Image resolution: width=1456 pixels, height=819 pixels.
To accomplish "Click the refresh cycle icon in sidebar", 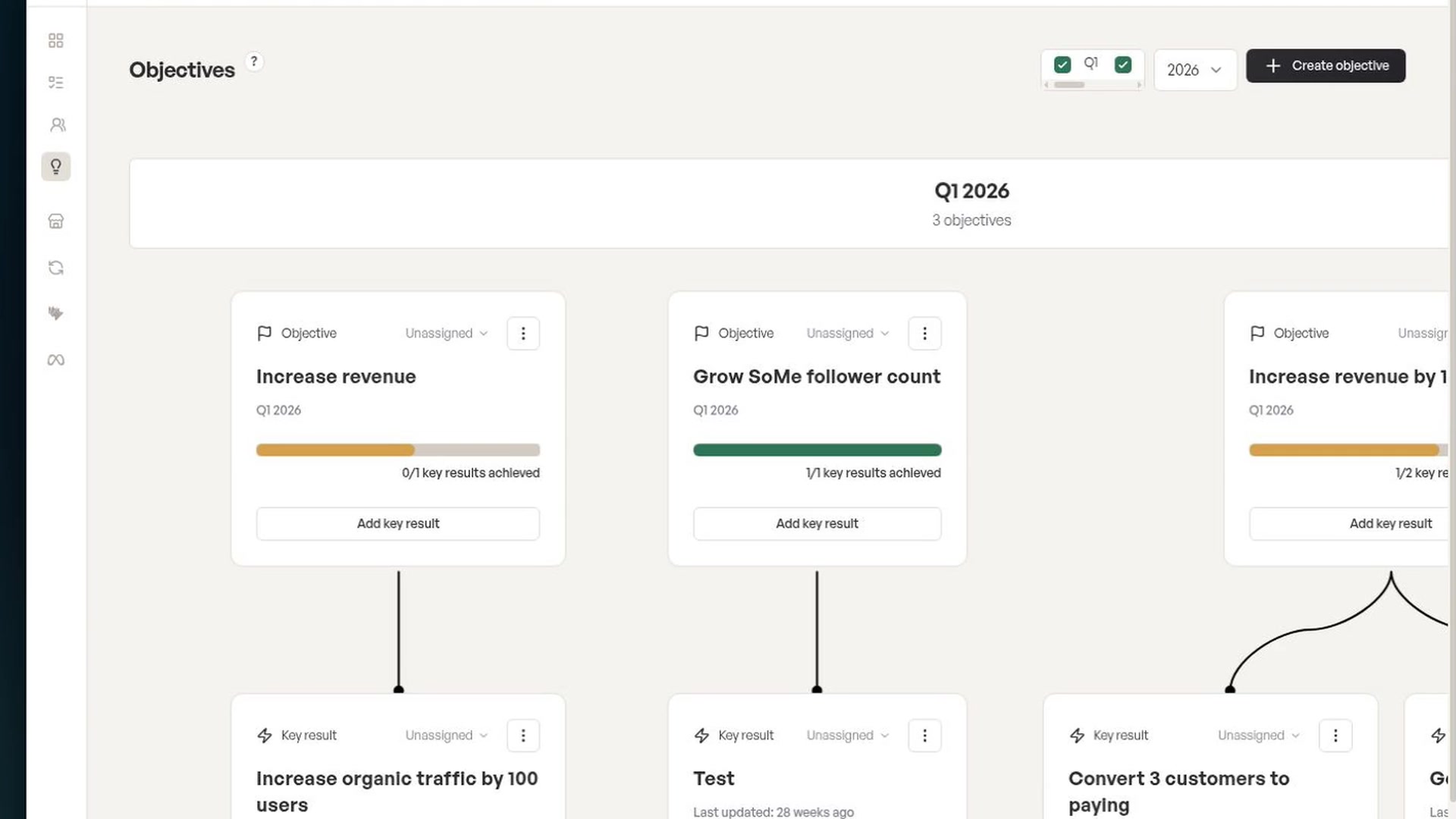I will click(55, 268).
